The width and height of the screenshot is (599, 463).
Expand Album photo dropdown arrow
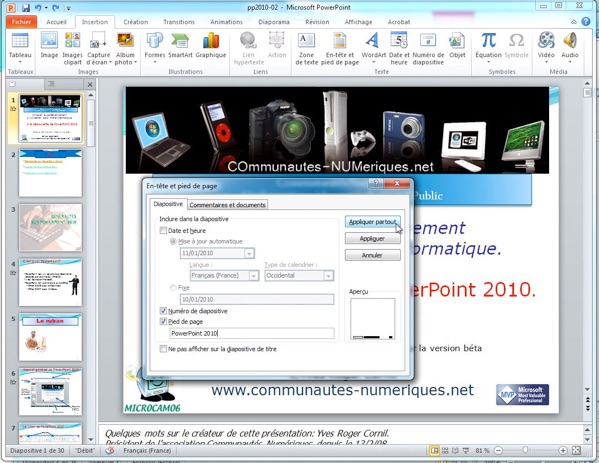135,62
